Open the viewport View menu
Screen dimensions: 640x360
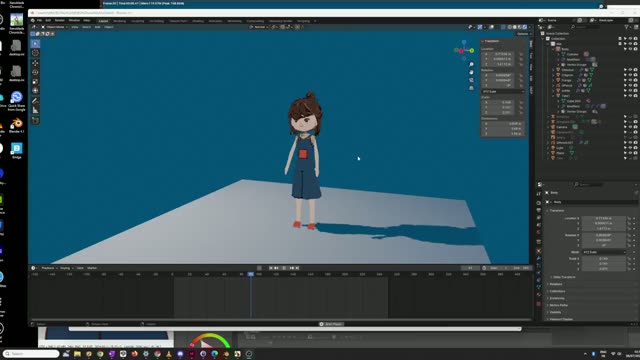point(75,27)
